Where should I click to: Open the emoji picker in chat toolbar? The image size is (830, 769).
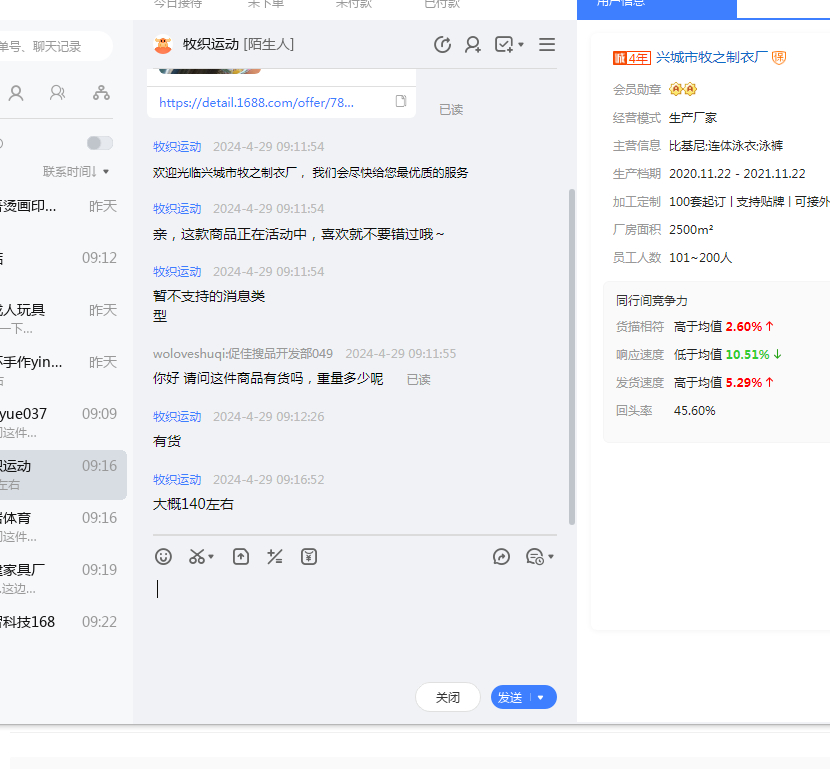click(163, 557)
